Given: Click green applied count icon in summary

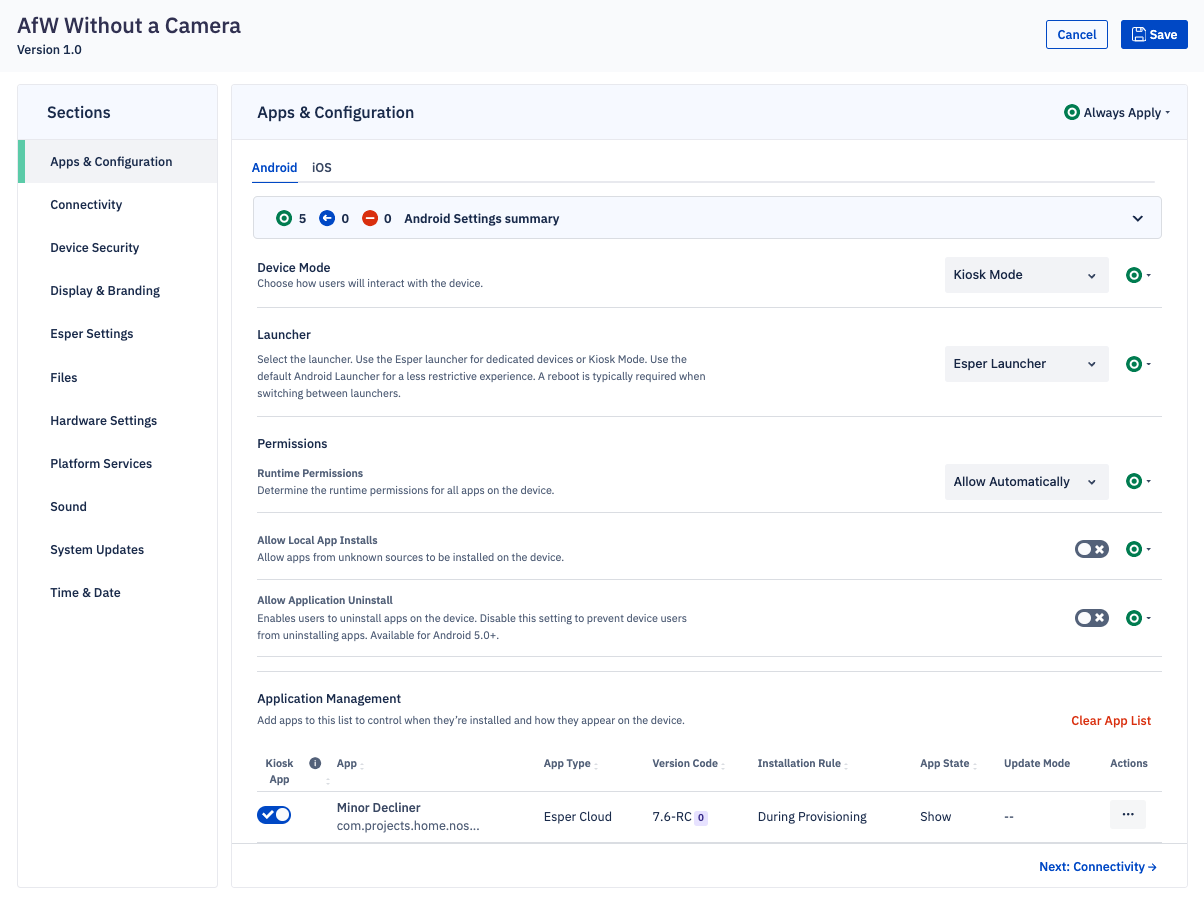Looking at the screenshot, I should tap(284, 218).
